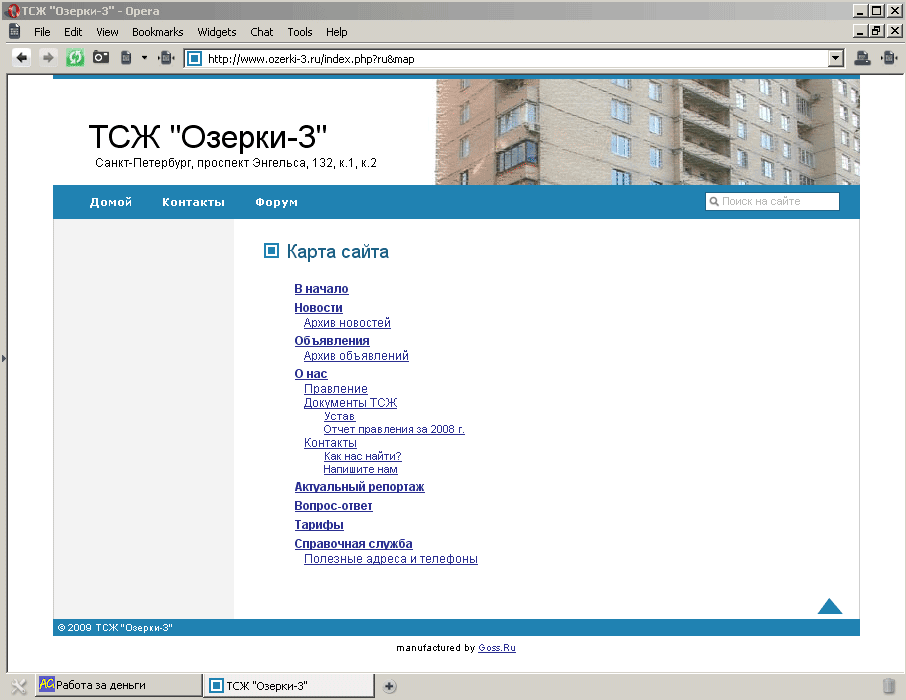Open the Тарифы link
The image size is (906, 700).
[x=319, y=525]
